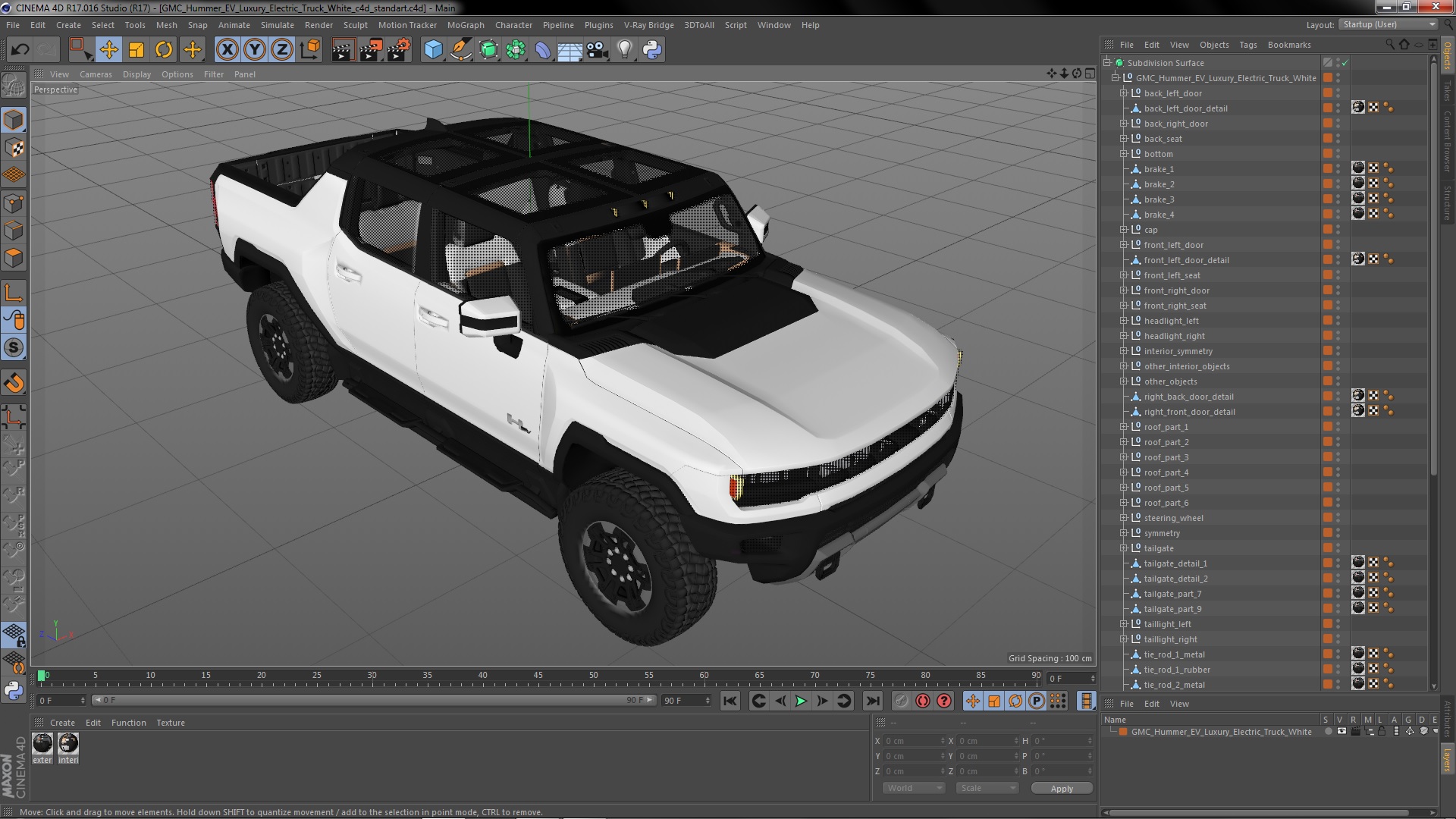Select the exterior material thumbnail

42,743
